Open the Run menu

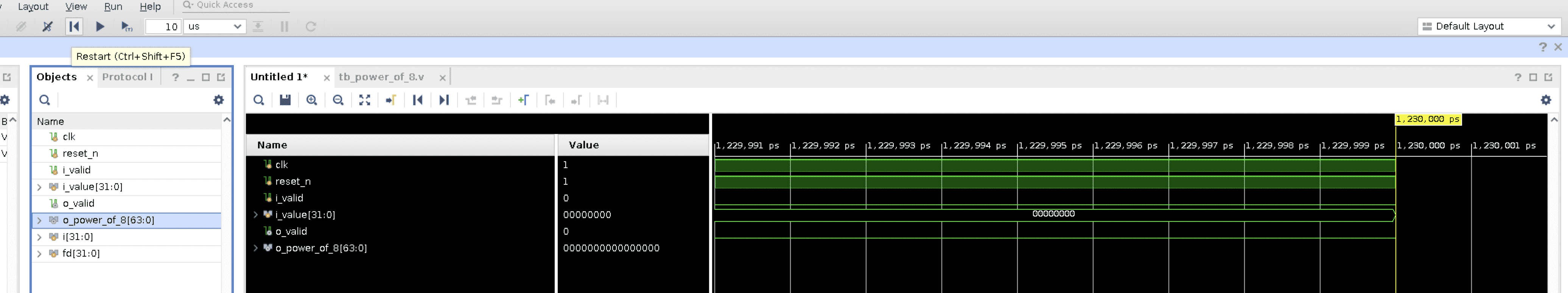[x=113, y=7]
